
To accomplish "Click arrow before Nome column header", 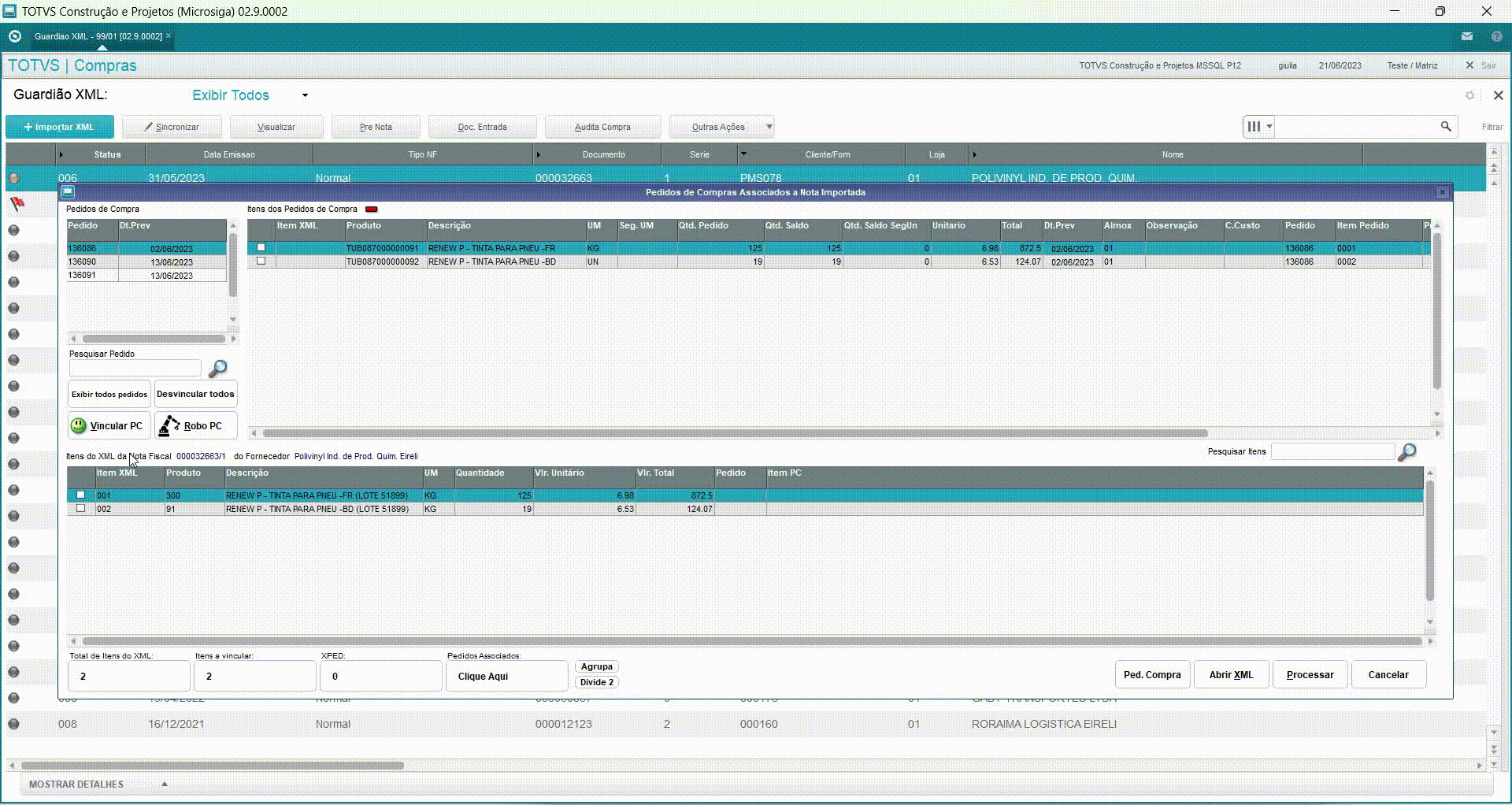I will tap(974, 155).
